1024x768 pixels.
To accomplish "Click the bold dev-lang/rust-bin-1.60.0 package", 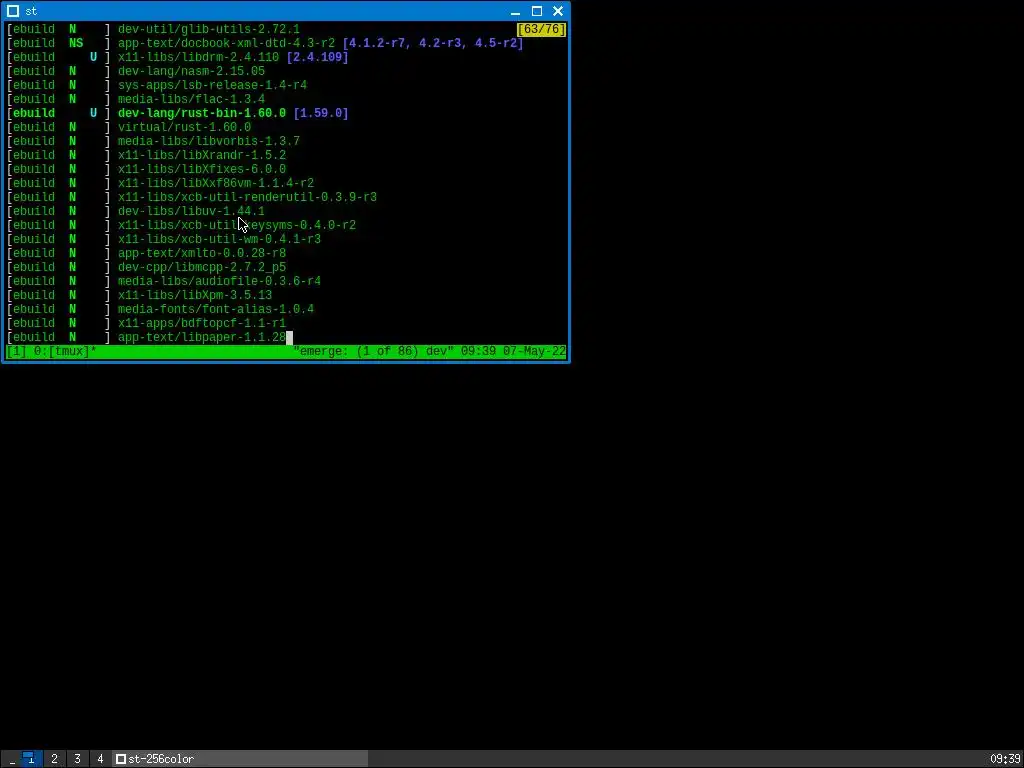I will (x=202, y=113).
